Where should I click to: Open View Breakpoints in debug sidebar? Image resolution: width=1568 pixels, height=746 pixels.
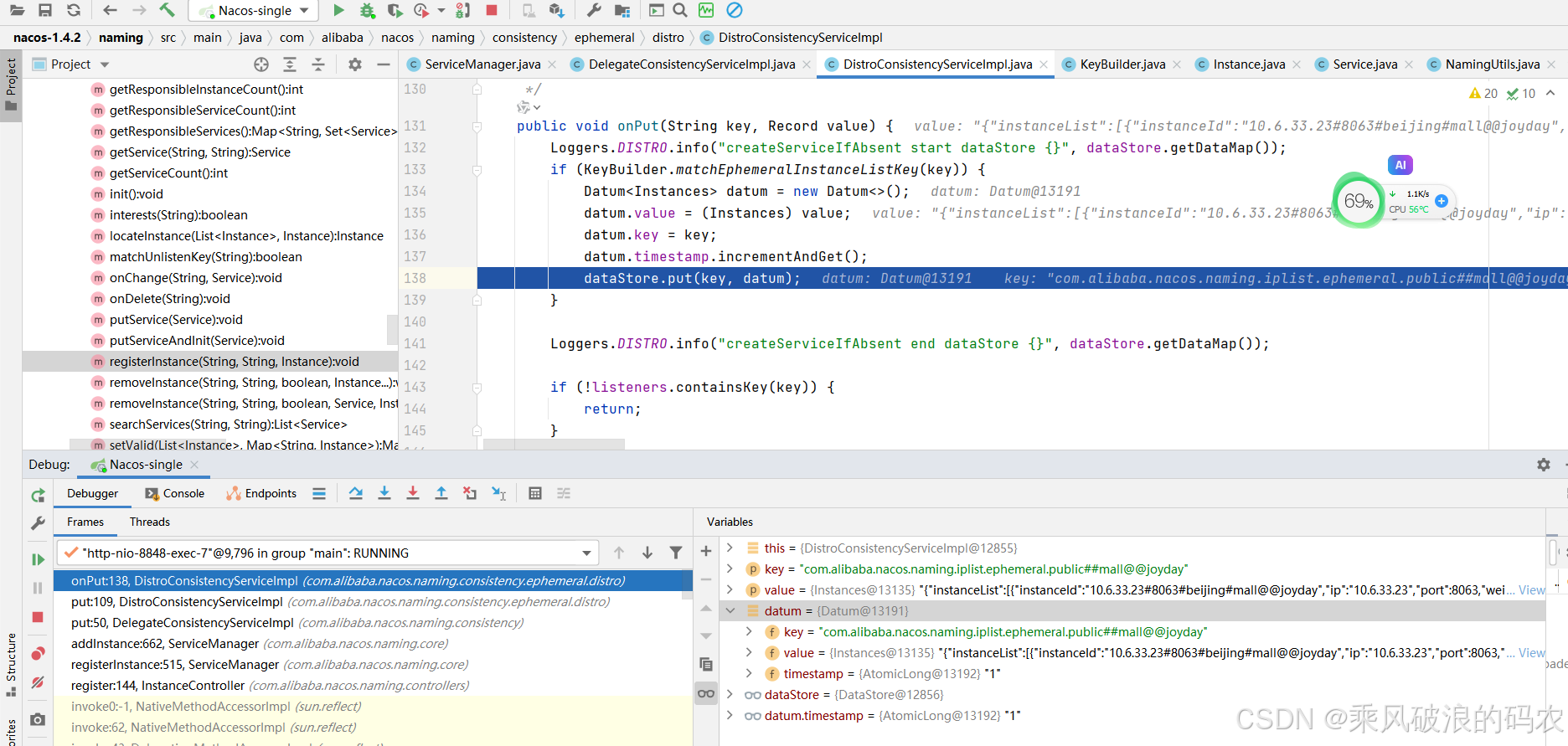pyautogui.click(x=38, y=653)
